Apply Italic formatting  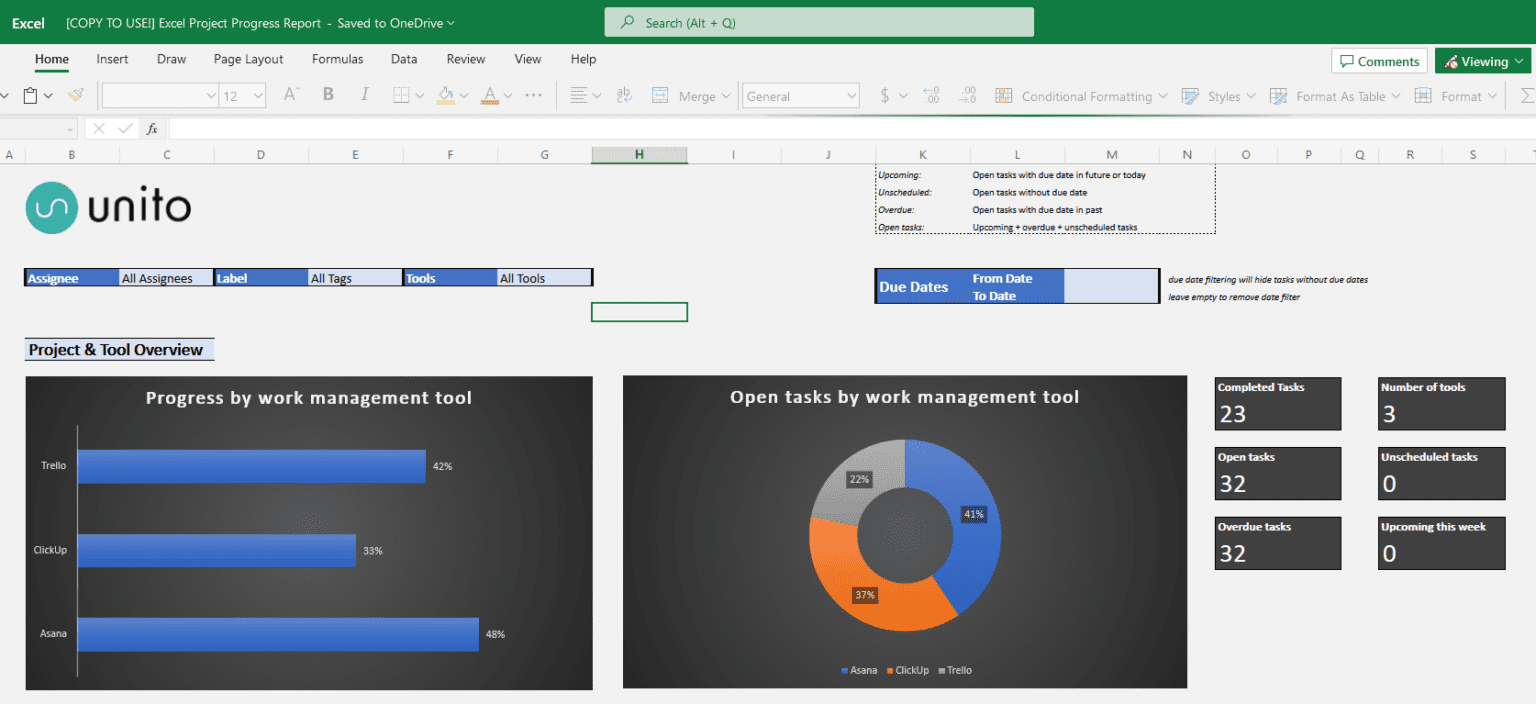click(364, 95)
